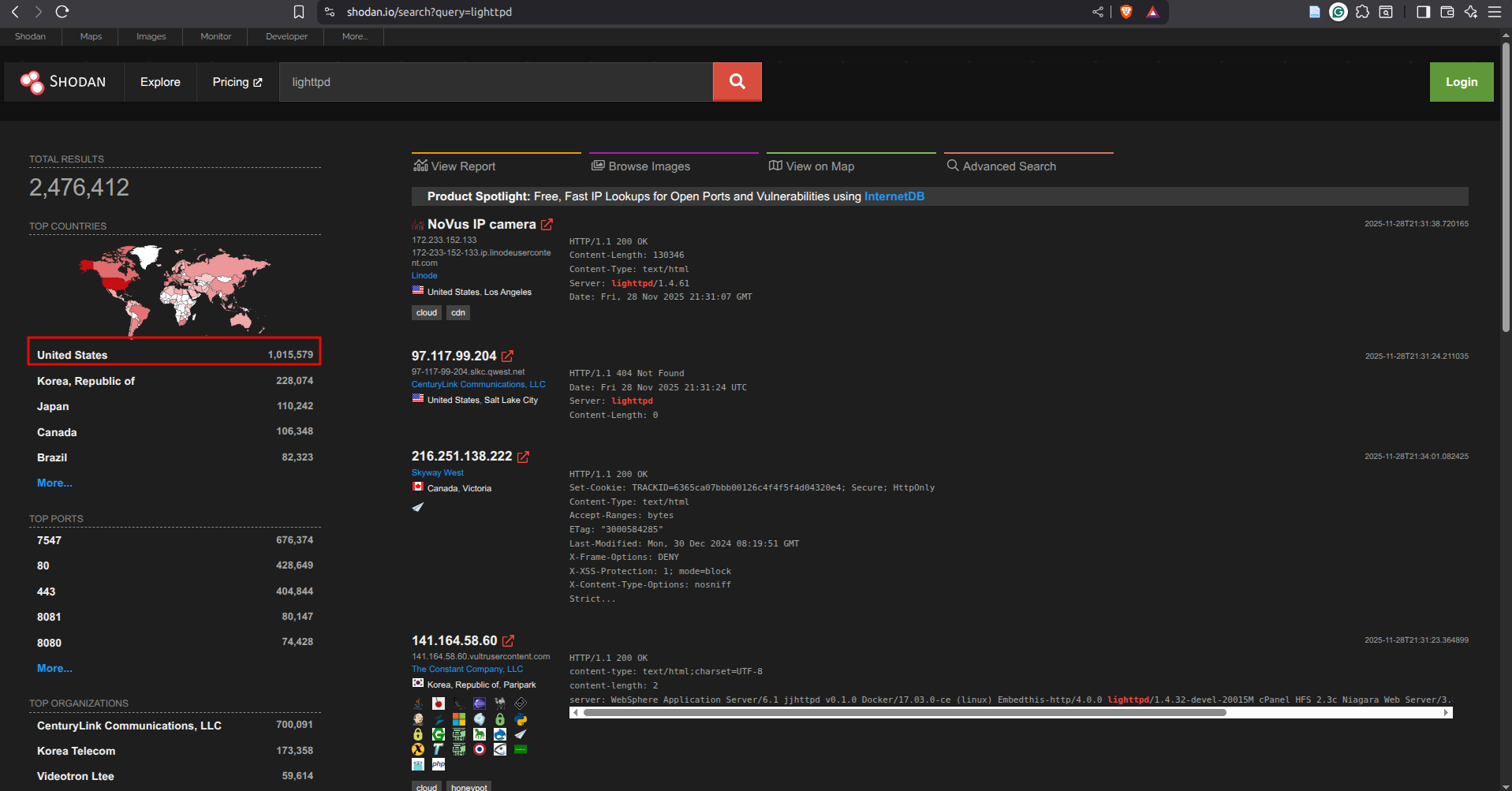This screenshot has width=1512, height=791.
Task: Bookmark this page with the bookmark icon
Action: [x=299, y=12]
